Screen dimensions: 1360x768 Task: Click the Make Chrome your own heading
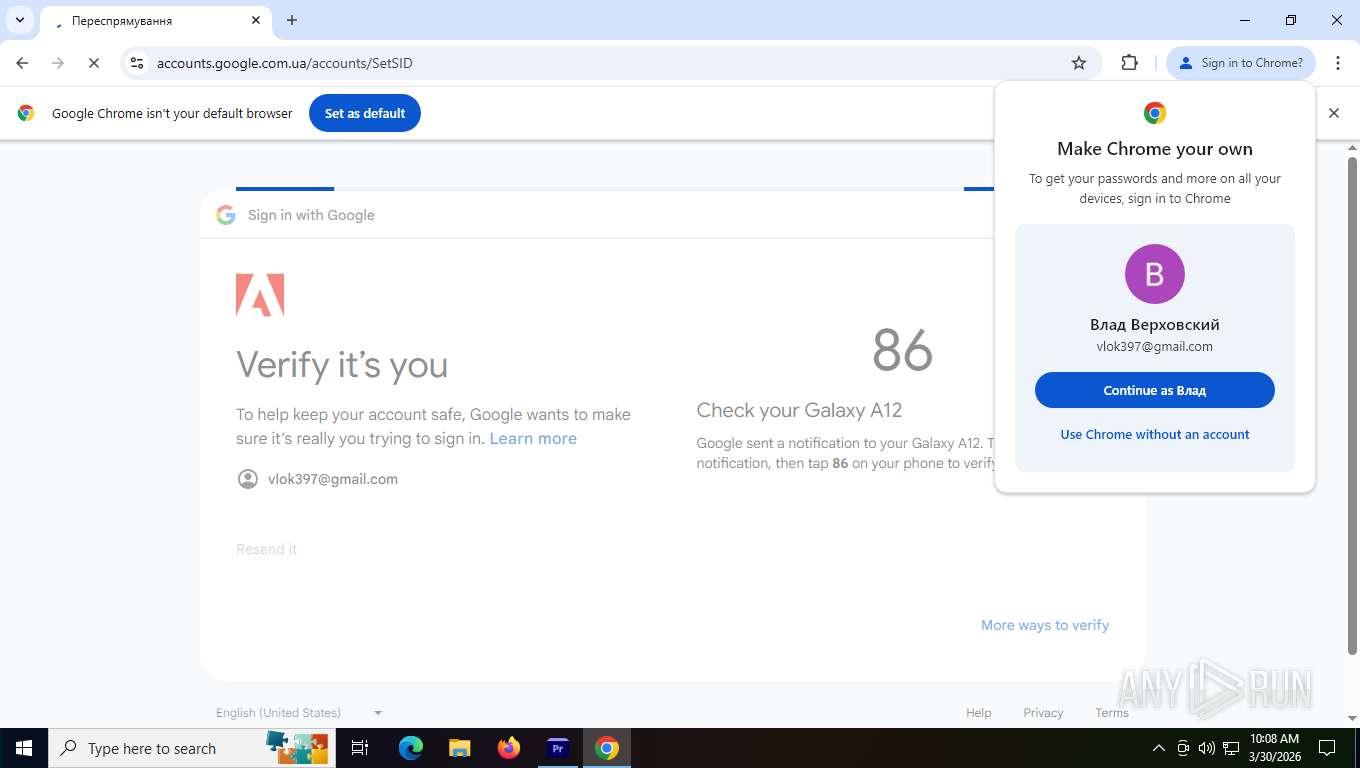point(1155,149)
